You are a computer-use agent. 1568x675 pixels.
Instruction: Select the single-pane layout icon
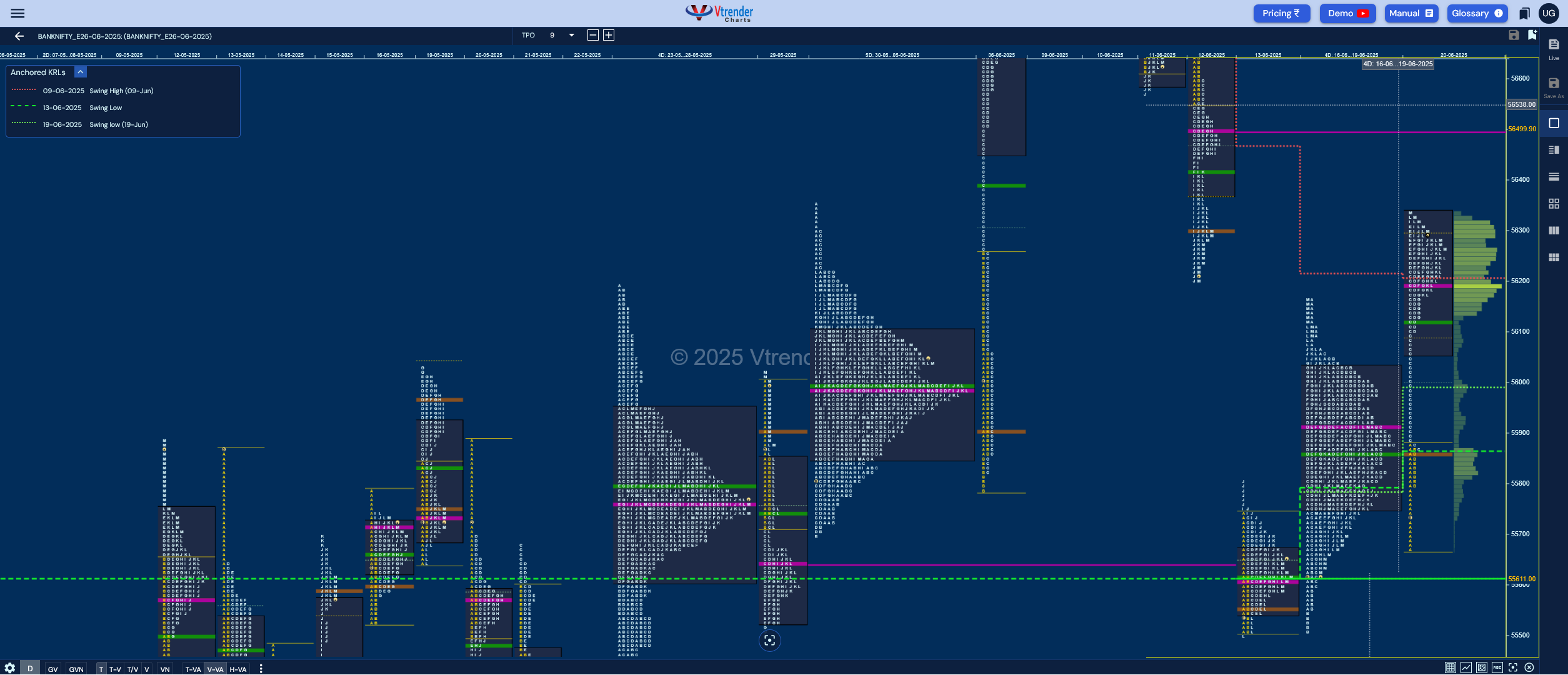tap(1554, 123)
